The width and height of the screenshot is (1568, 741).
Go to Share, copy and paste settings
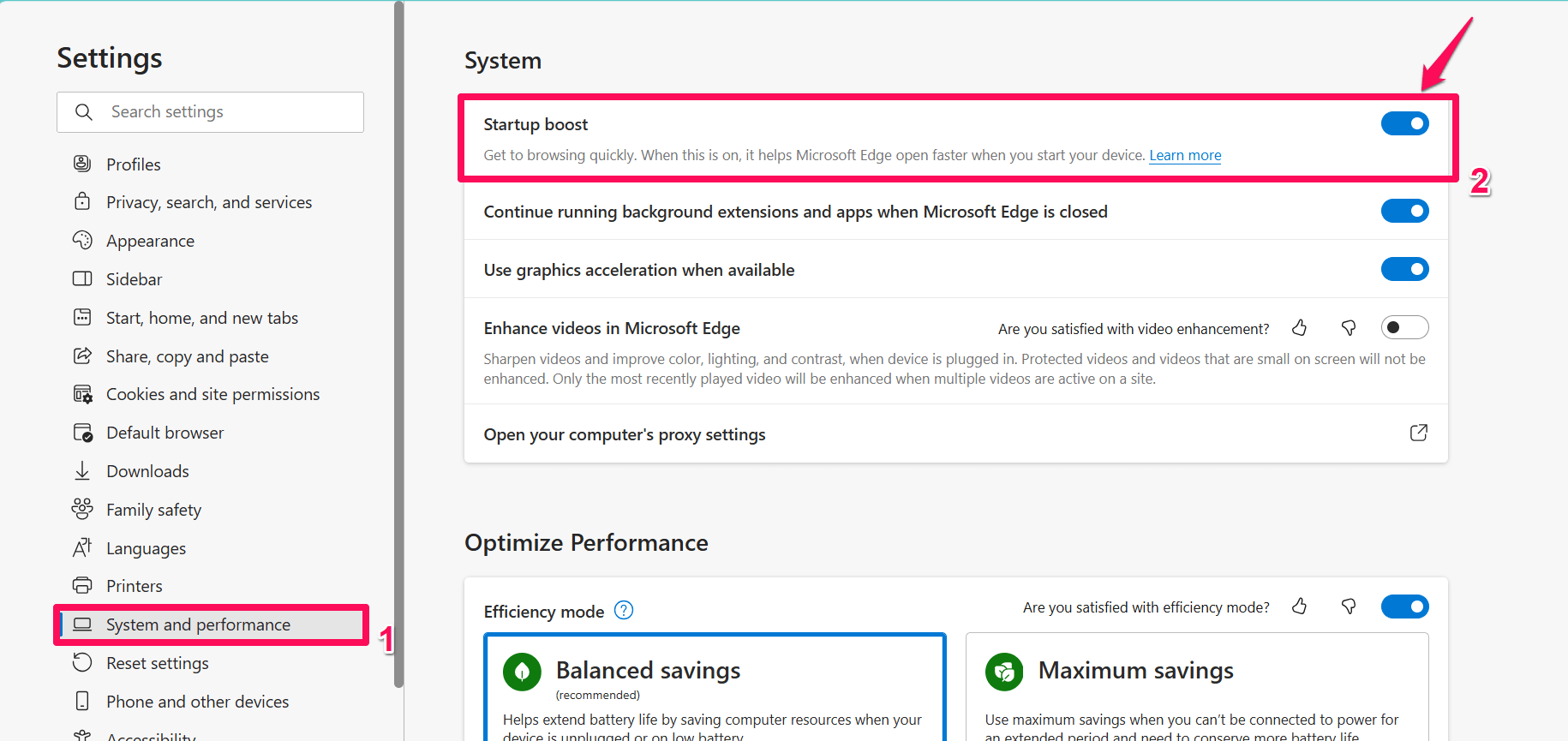pos(188,356)
